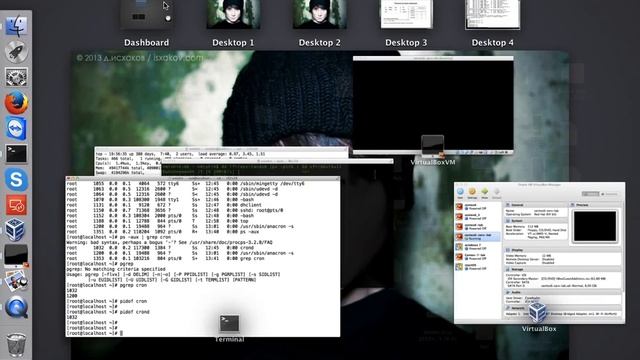The width and height of the screenshot is (640, 360).
Task: Click the Terminal app badge icon
Action: [x=229, y=324]
